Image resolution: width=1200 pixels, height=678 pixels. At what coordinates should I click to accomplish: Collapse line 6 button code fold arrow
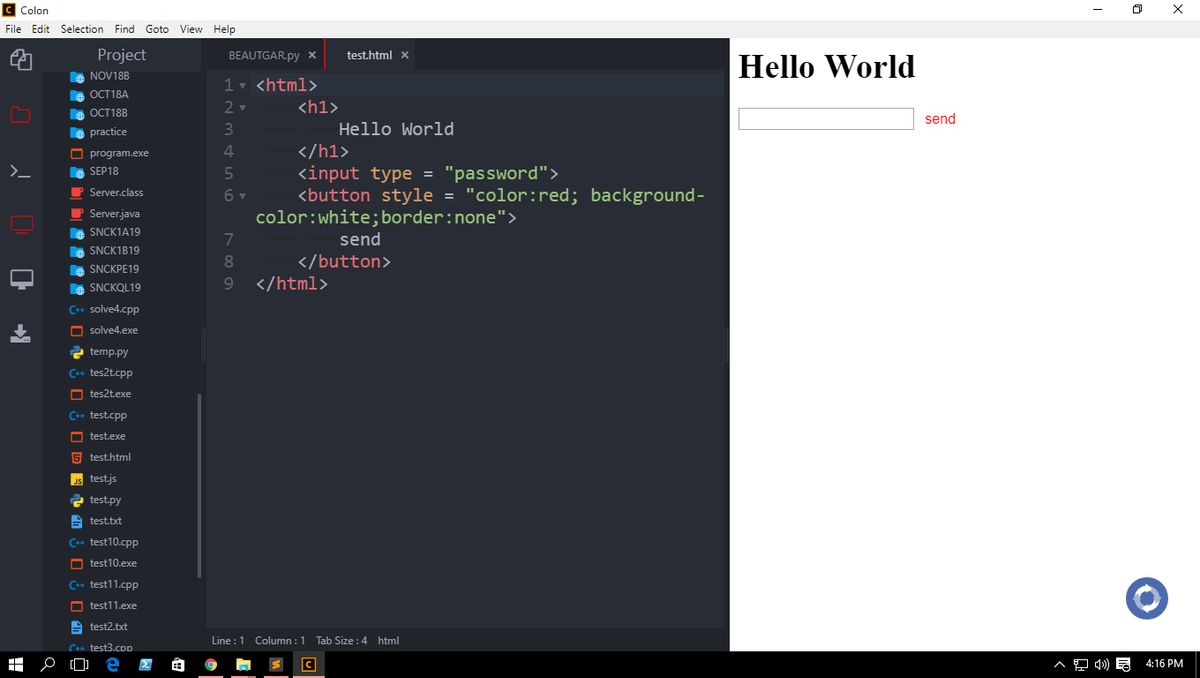coord(242,195)
